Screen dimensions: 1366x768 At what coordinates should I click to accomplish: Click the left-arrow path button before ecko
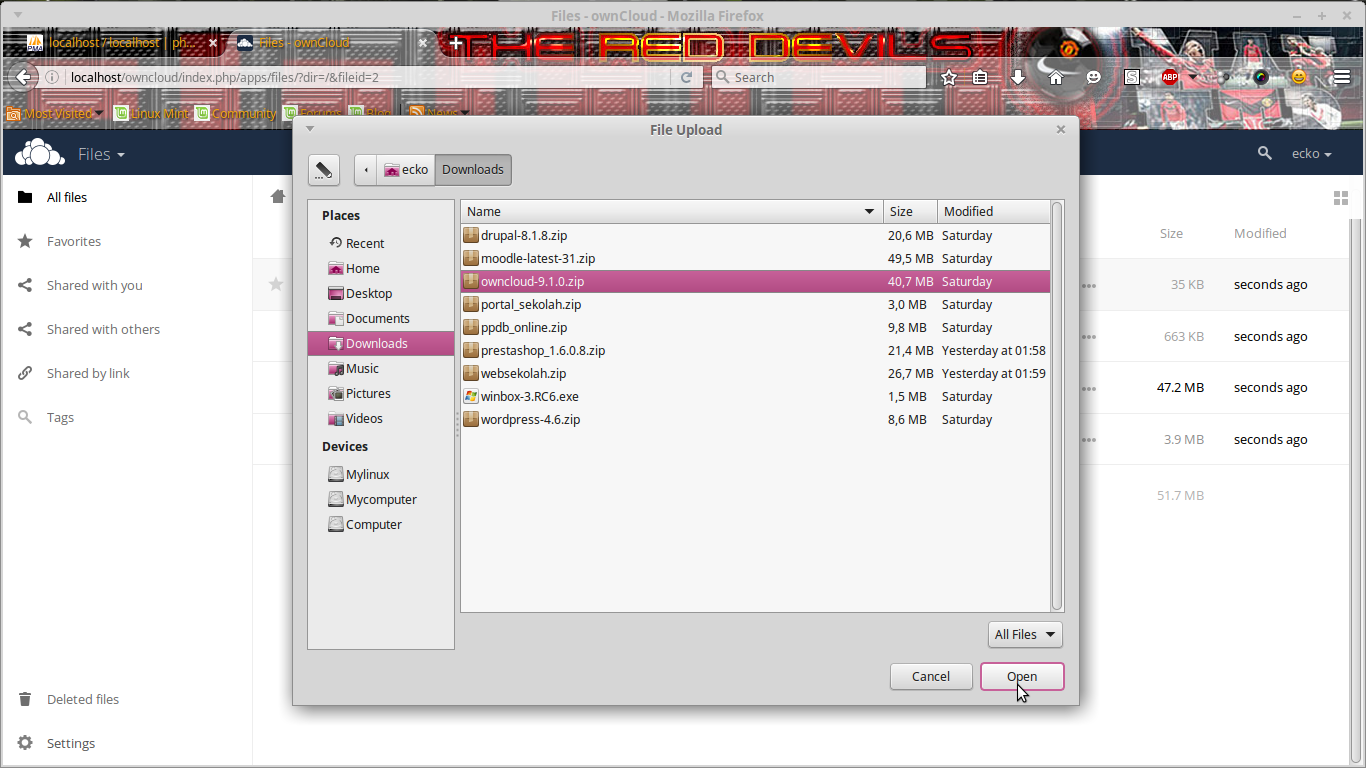pyautogui.click(x=366, y=170)
